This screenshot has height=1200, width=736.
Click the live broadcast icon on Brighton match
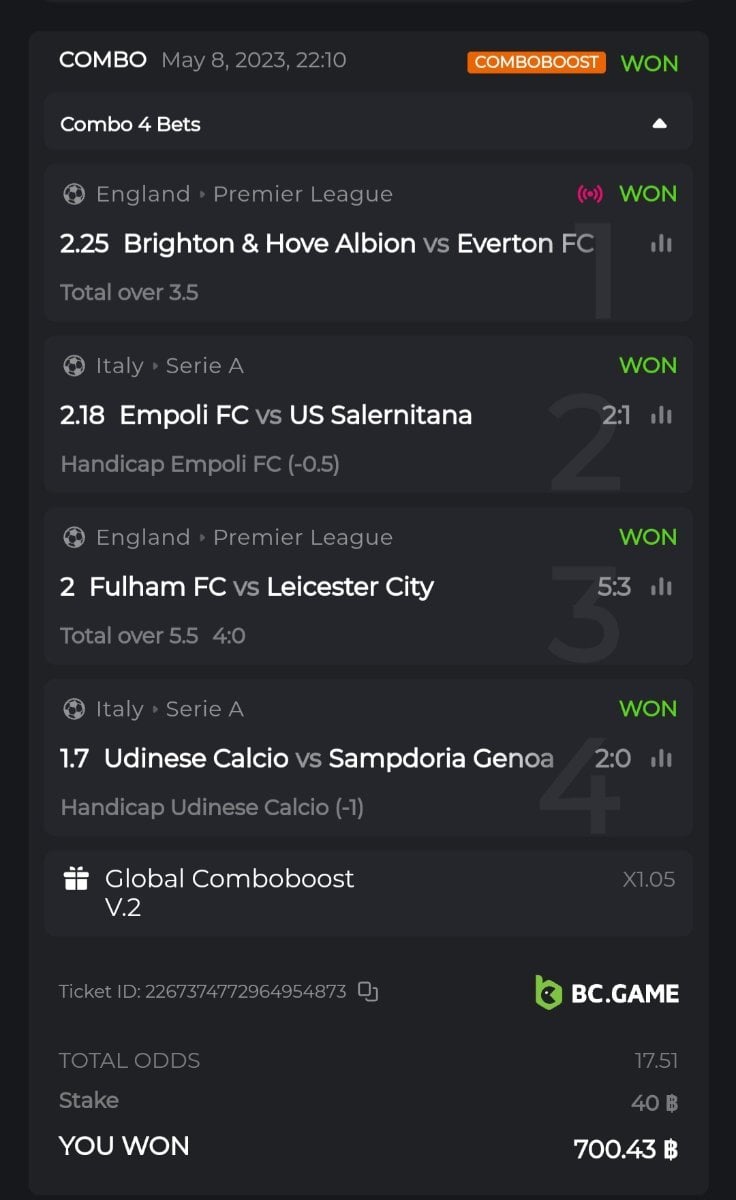590,194
